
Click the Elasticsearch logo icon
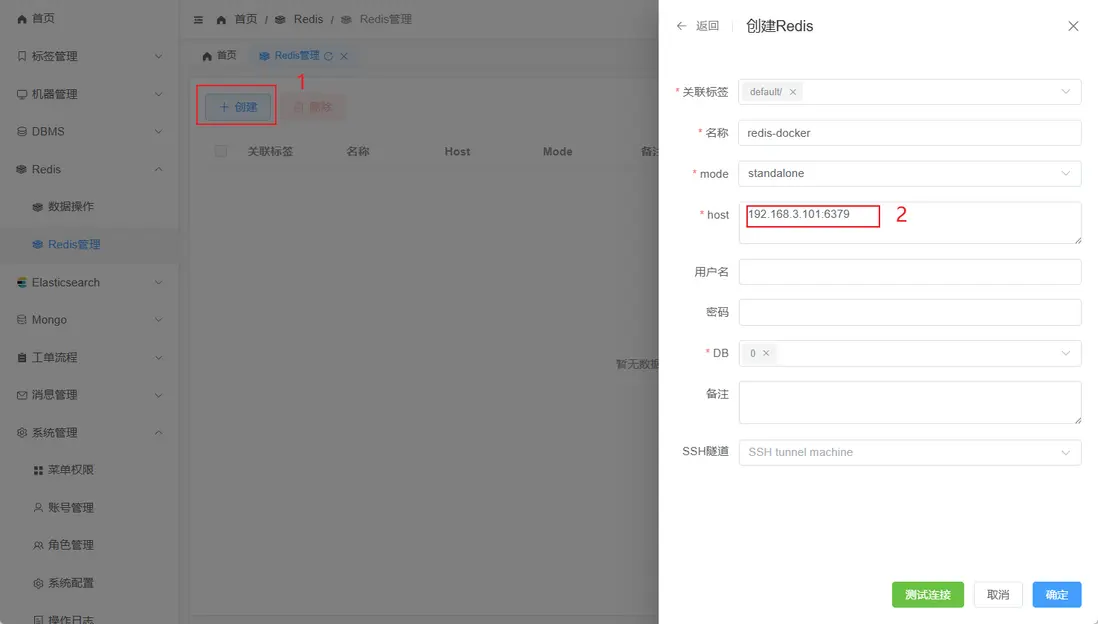22,282
